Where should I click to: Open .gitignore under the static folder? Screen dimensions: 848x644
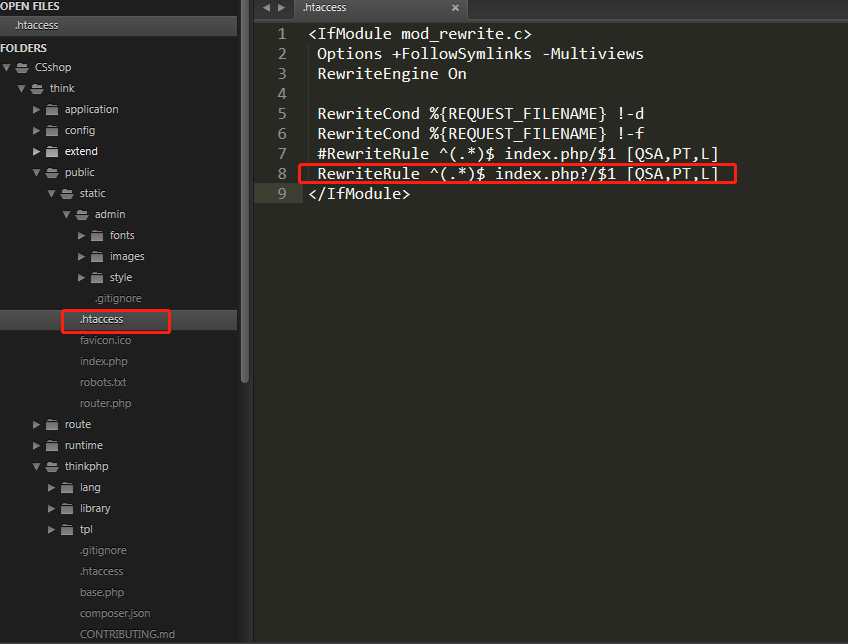tap(118, 298)
